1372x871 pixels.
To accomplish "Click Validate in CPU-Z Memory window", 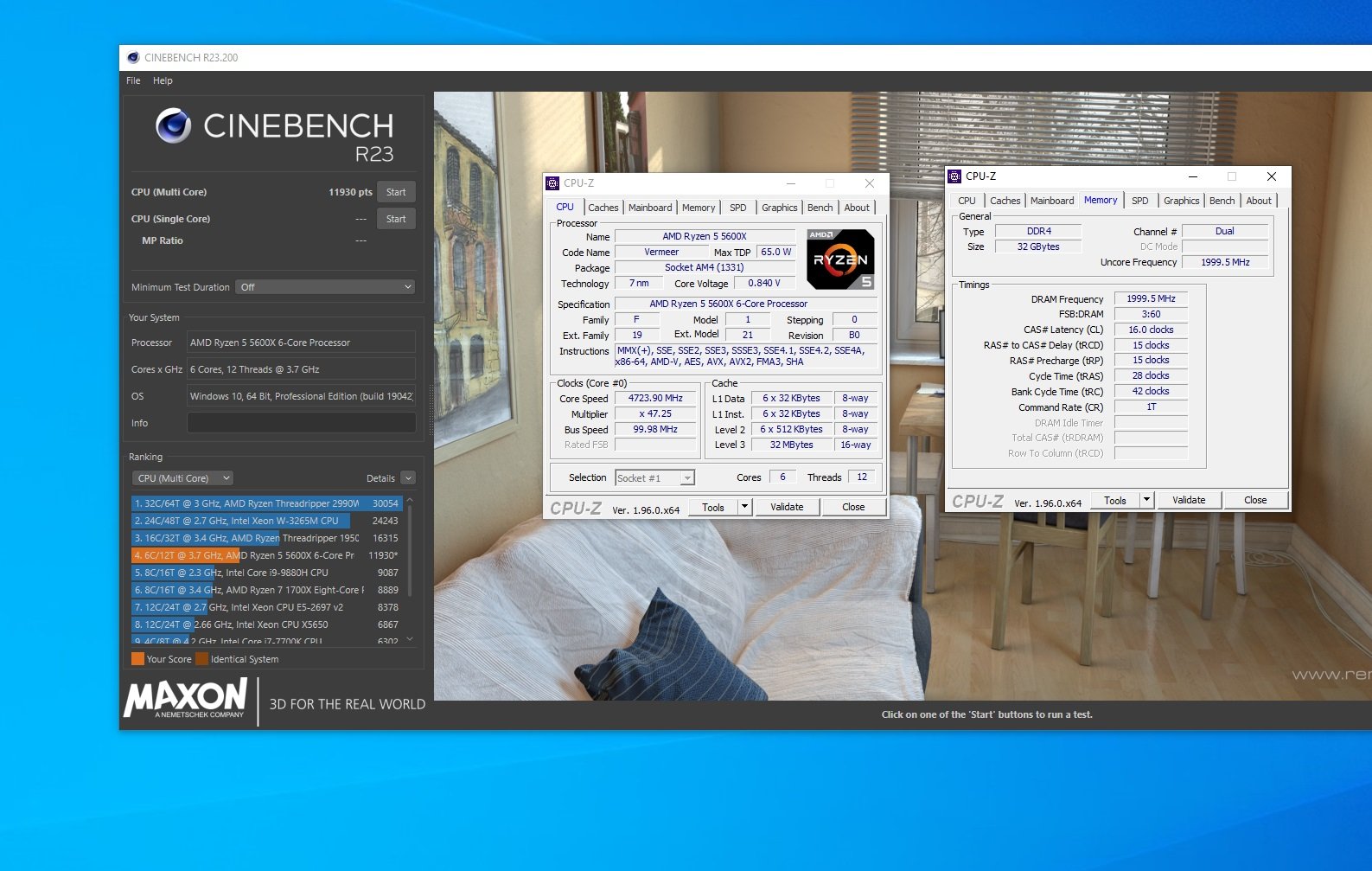I will pyautogui.click(x=1189, y=501).
